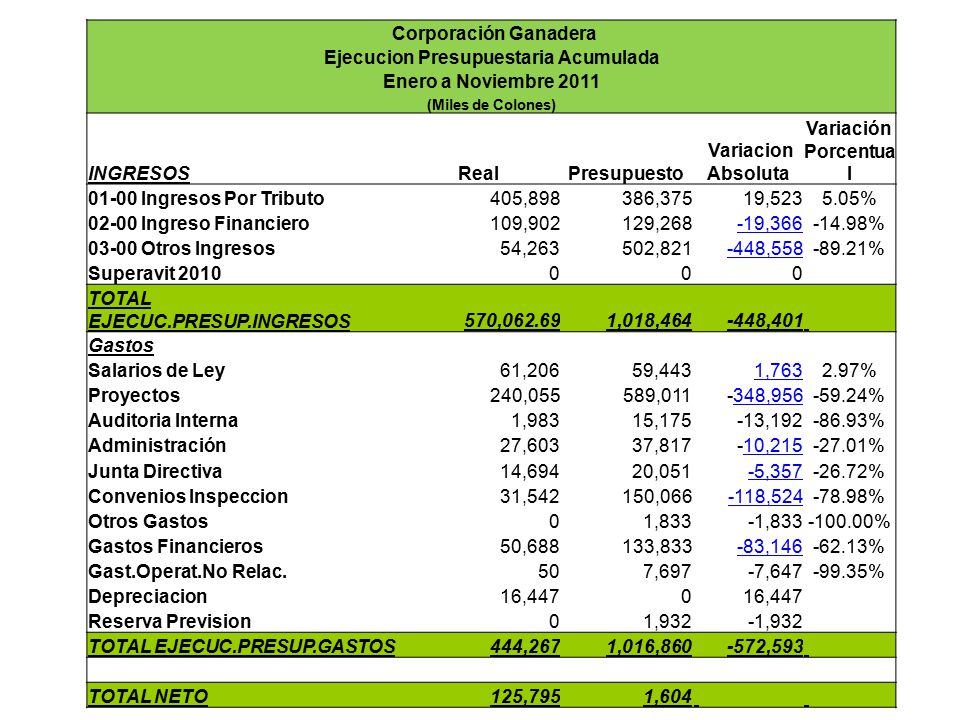Select 'Variacion Absoluta' column header
960x720 pixels.
pos(749,162)
